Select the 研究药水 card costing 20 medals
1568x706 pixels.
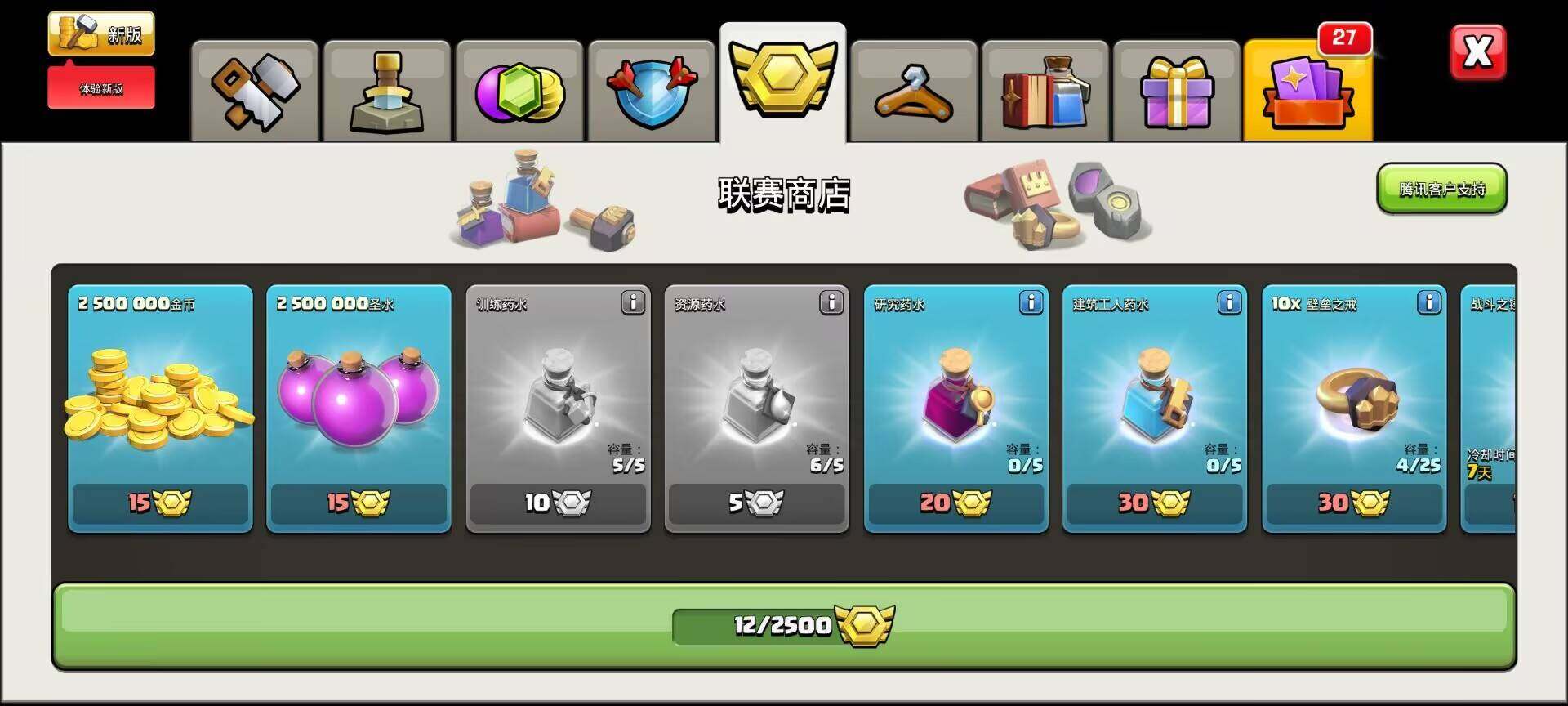pos(955,409)
